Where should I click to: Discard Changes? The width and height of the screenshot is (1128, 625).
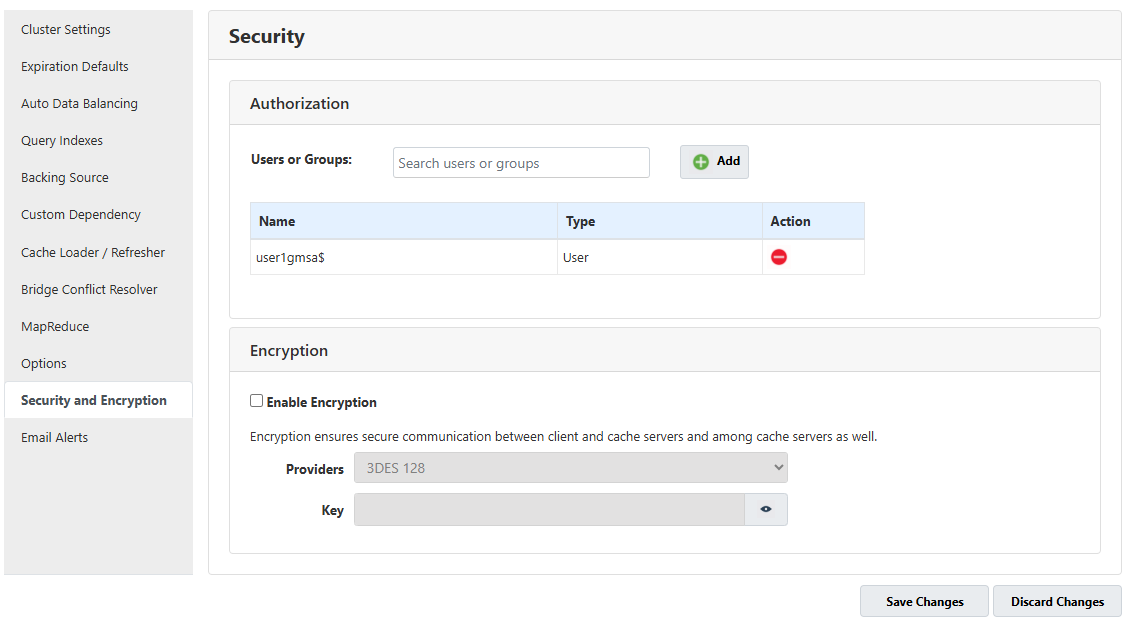point(1057,601)
